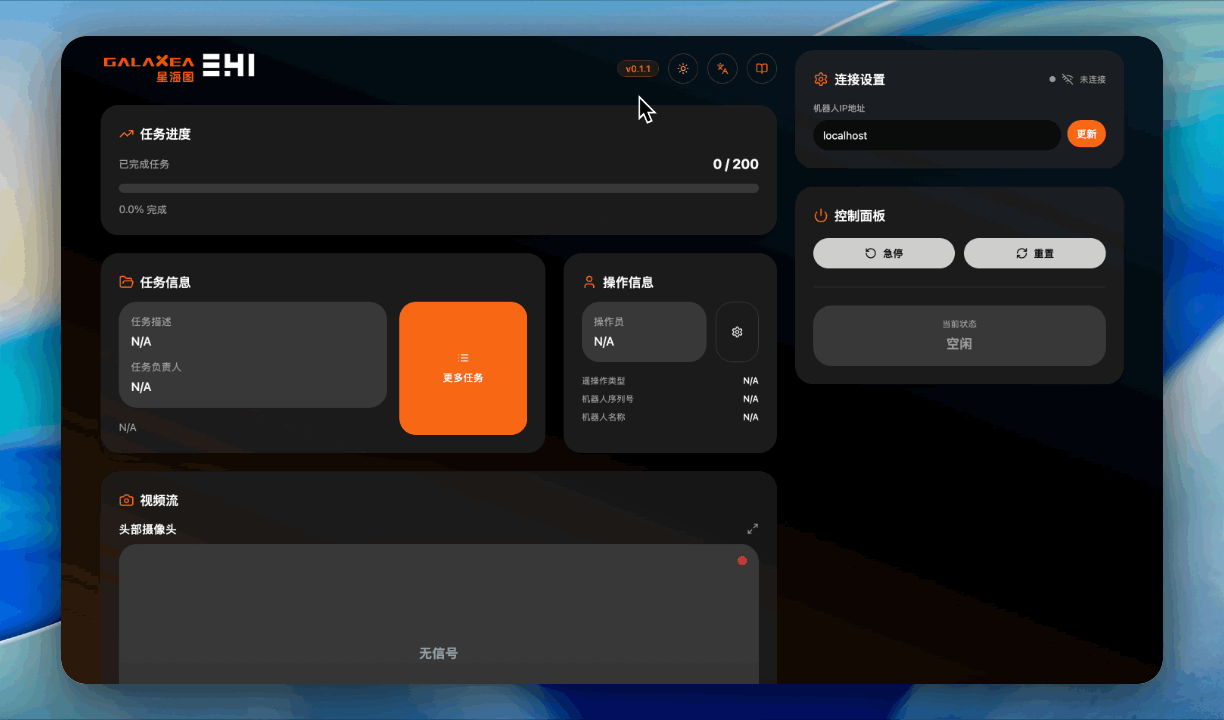Viewport: 1224px width, 720px height.
Task: Open operator settings gear in 操作信息 panel
Action: tap(737, 331)
